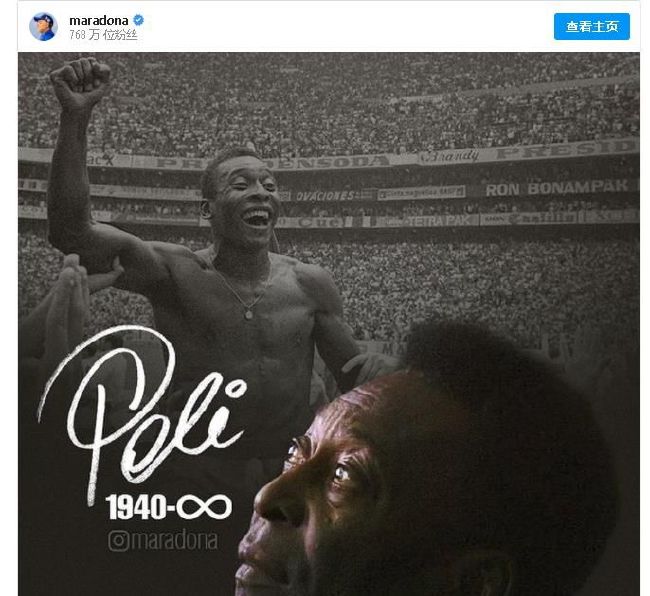This screenshot has height=596, width=650.
Task: Open the maradona username link
Action: pyautogui.click(x=99, y=20)
